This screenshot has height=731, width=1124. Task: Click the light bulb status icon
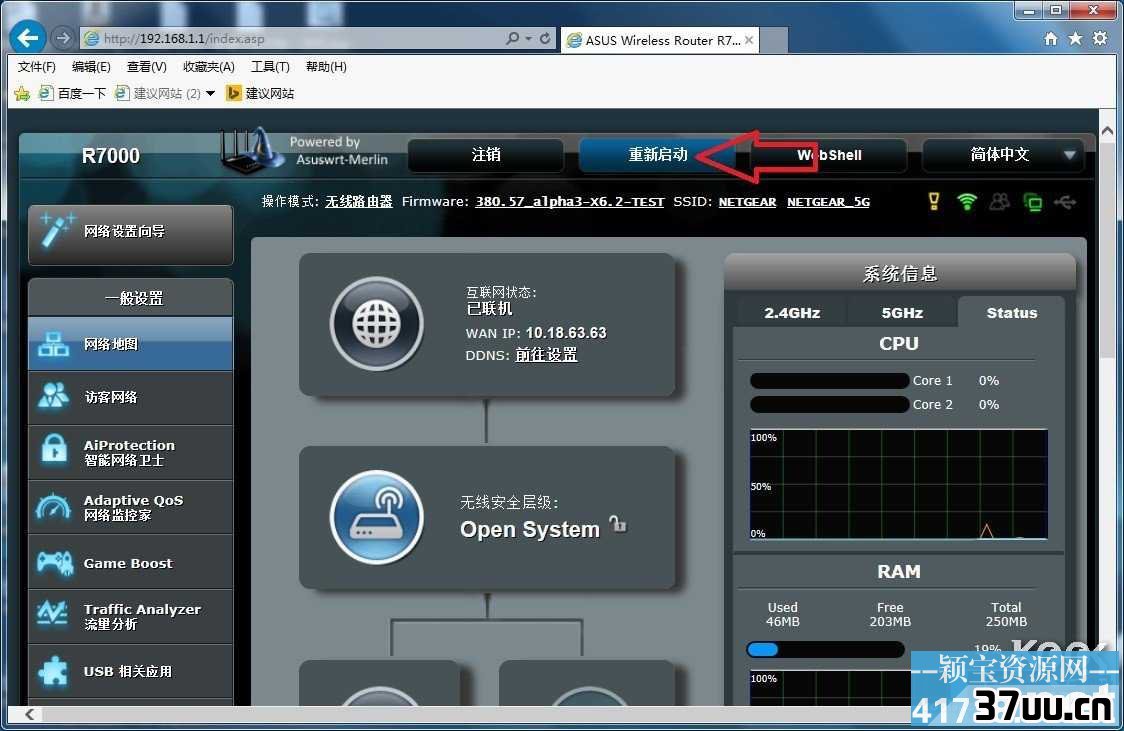click(933, 201)
